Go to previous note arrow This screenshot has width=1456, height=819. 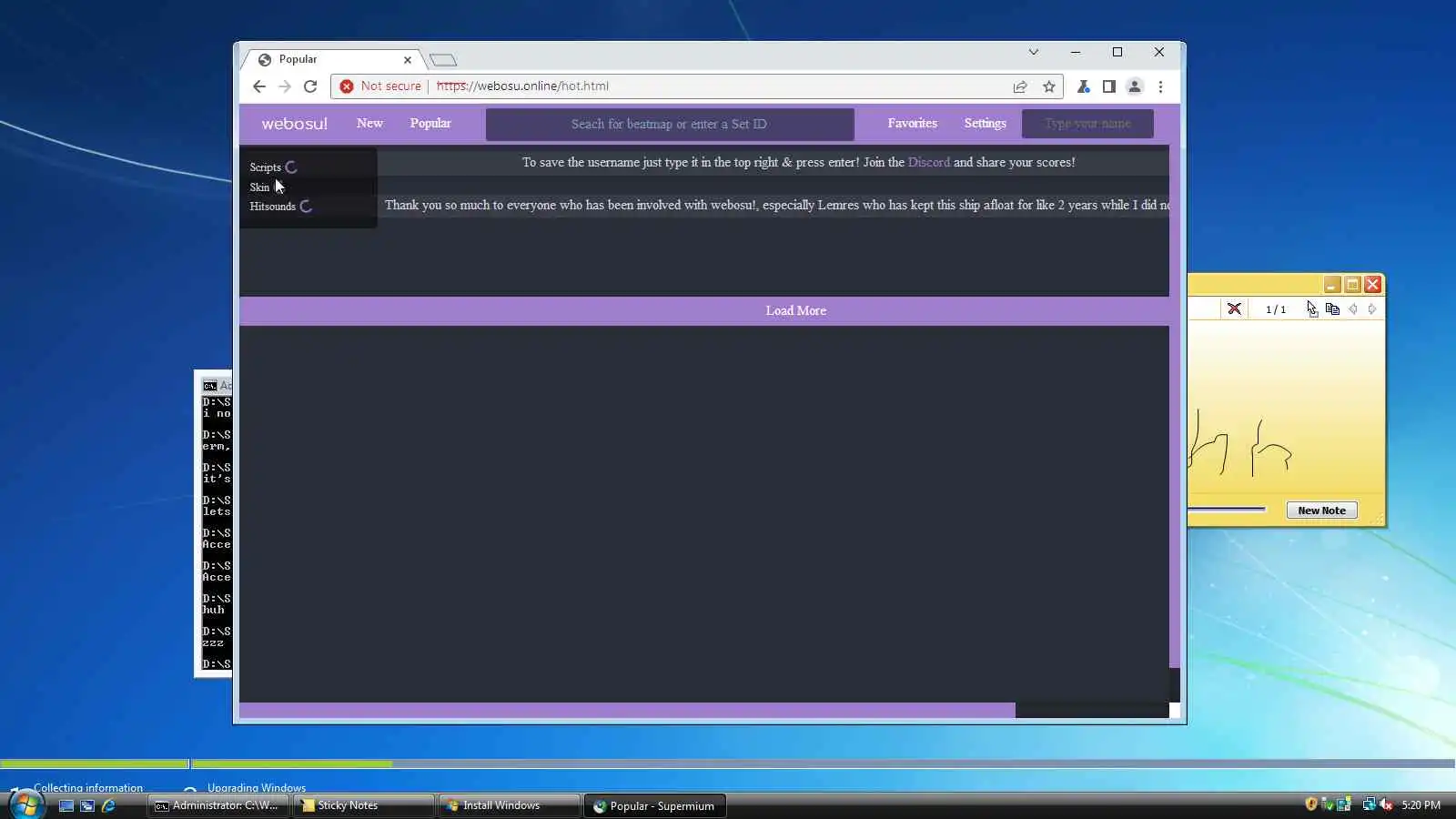point(1353,309)
